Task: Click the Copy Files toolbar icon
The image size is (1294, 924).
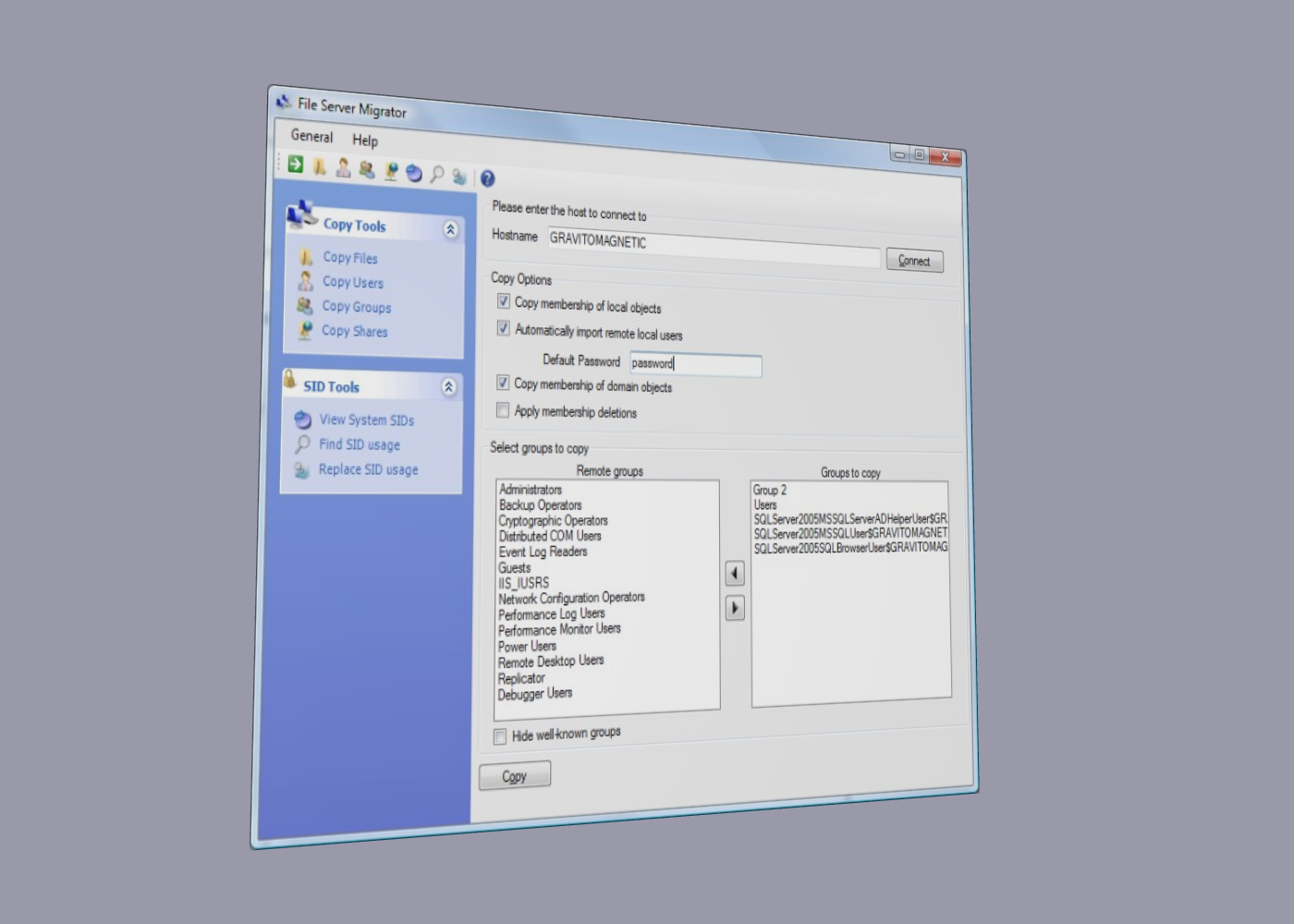Action: [x=319, y=166]
